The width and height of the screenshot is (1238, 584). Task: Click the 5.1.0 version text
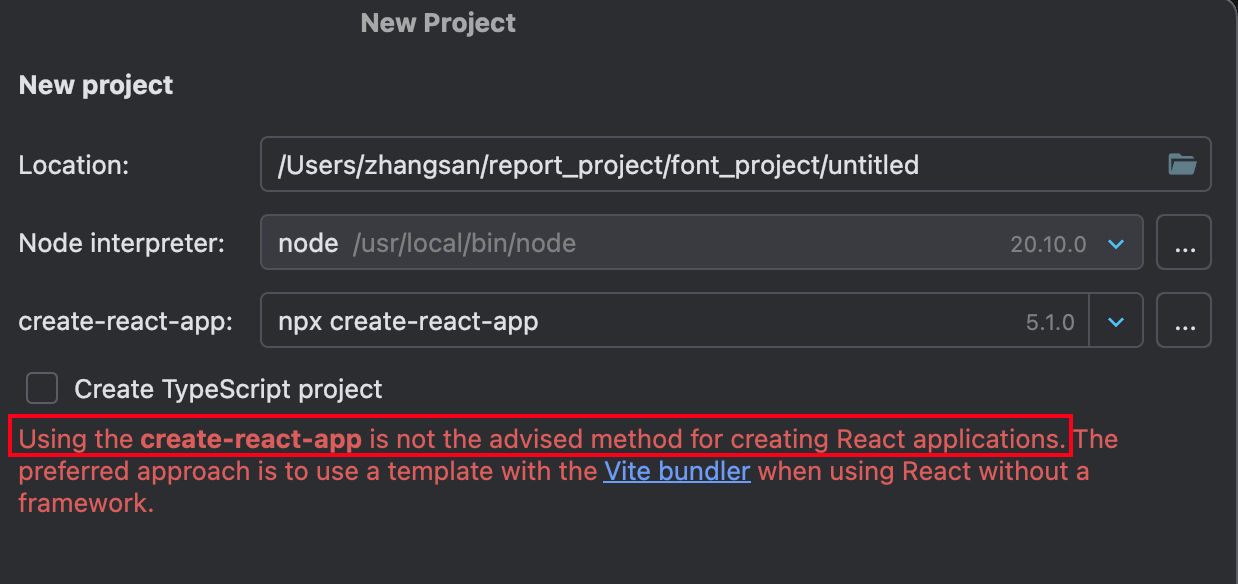[x=1050, y=322]
